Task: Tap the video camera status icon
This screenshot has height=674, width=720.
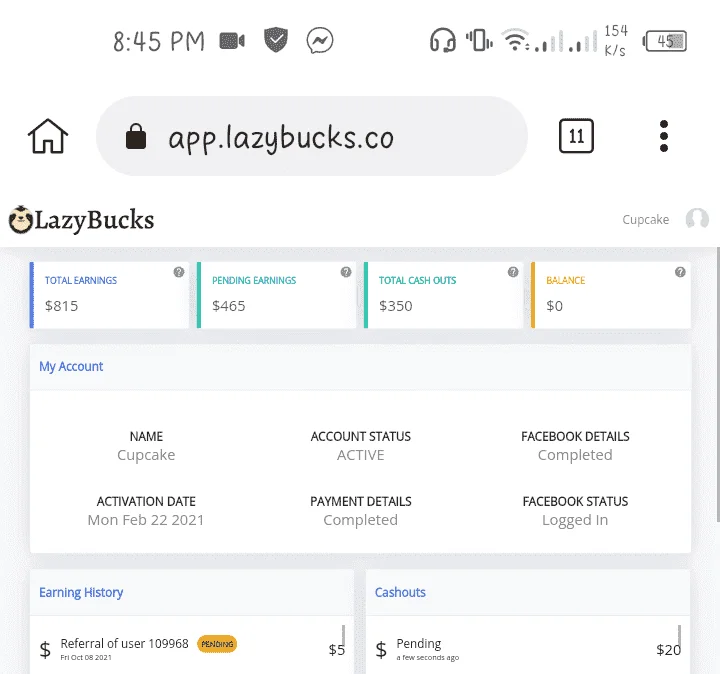Action: click(232, 41)
